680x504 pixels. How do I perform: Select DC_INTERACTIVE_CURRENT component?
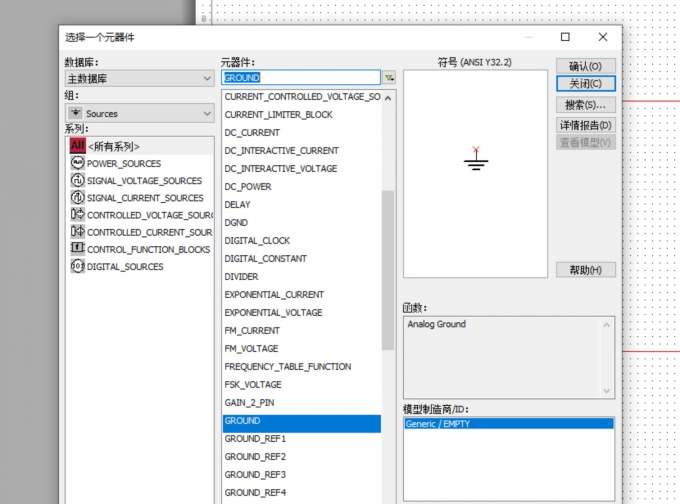pyautogui.click(x=302, y=151)
